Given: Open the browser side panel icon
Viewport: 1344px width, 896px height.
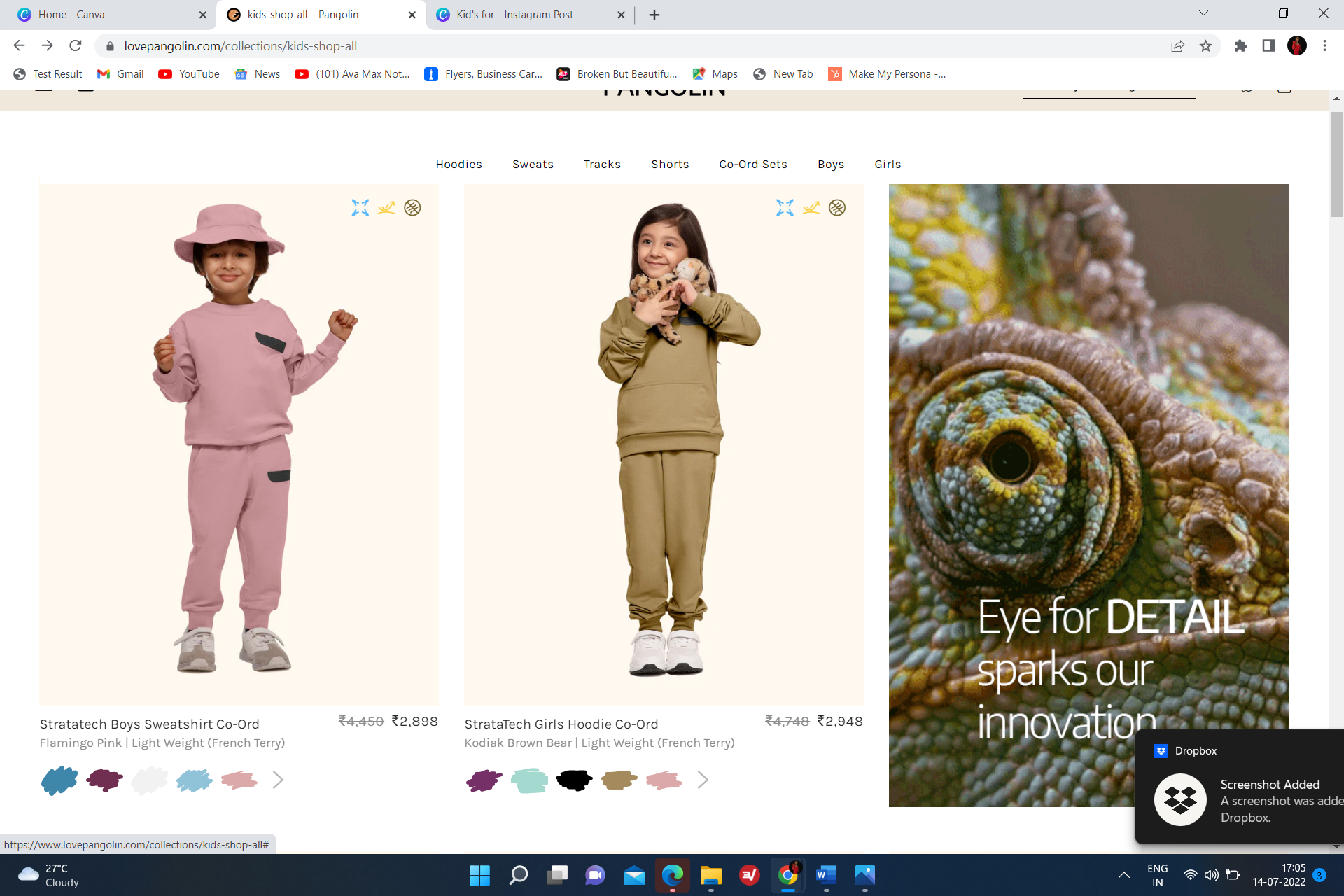Looking at the screenshot, I should (1268, 46).
